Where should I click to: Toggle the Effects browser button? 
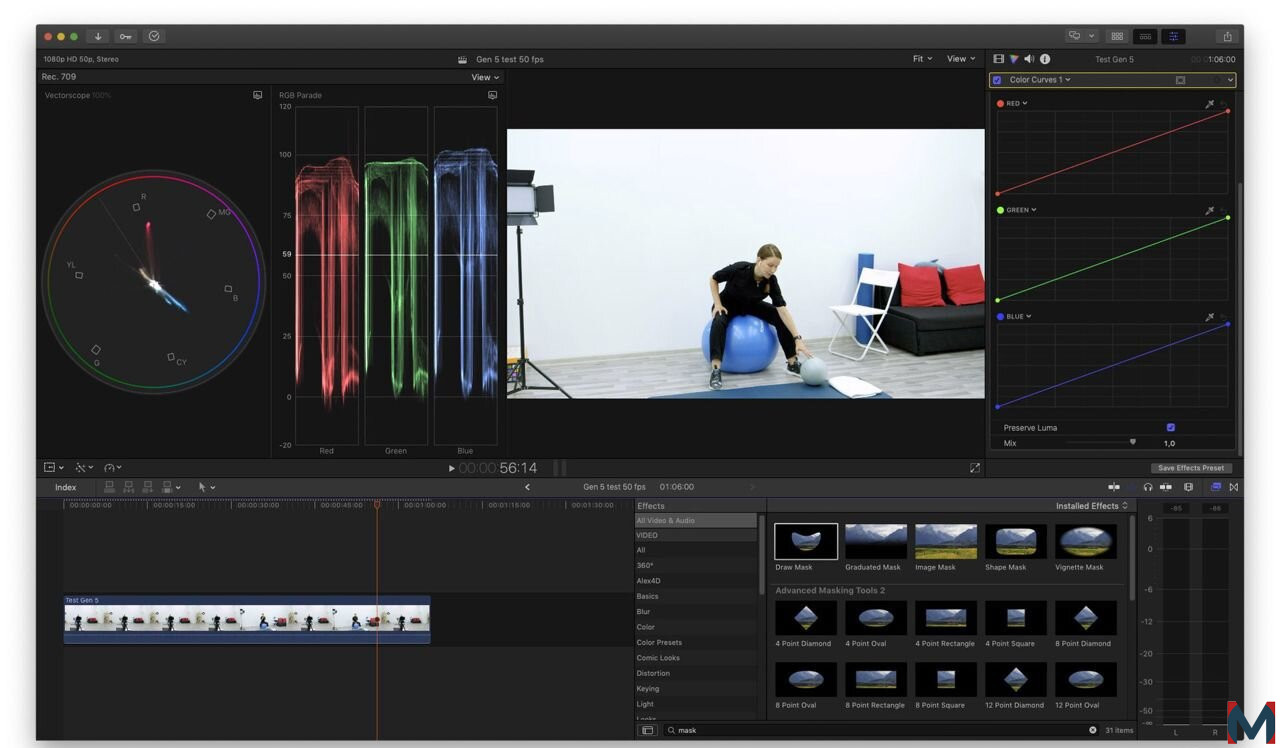coord(1216,487)
